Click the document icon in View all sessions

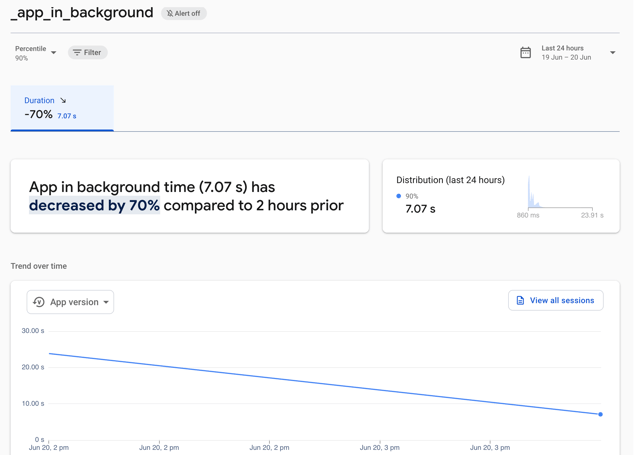[x=520, y=301]
